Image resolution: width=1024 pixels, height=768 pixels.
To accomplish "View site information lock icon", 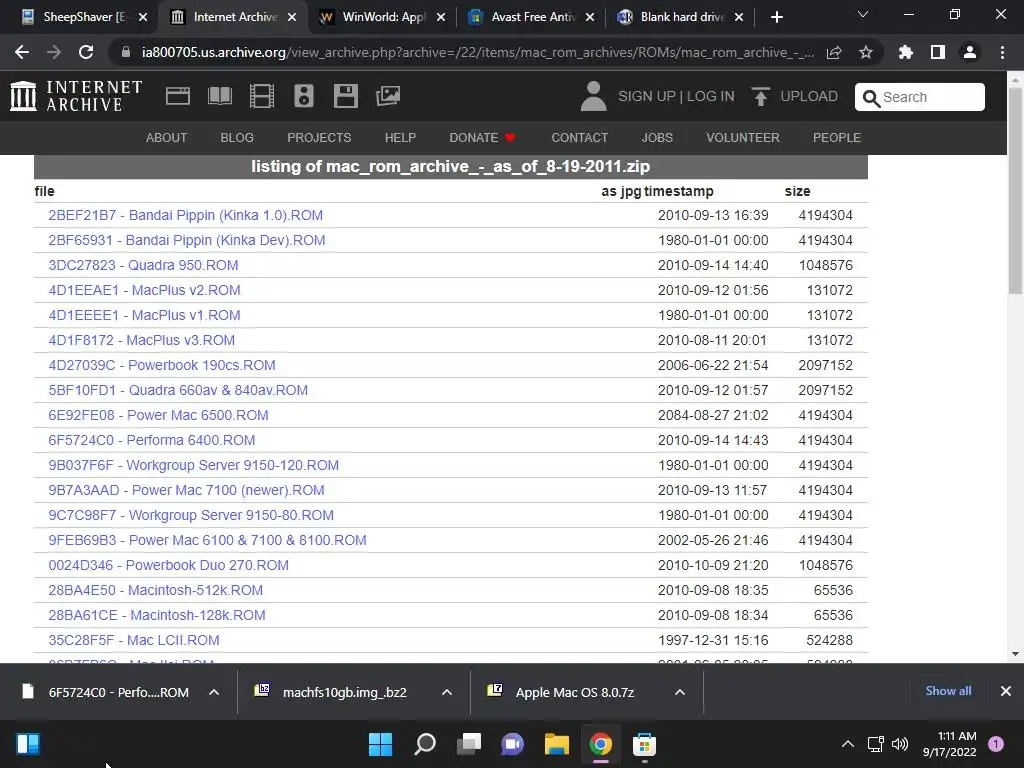I will click(x=125, y=52).
